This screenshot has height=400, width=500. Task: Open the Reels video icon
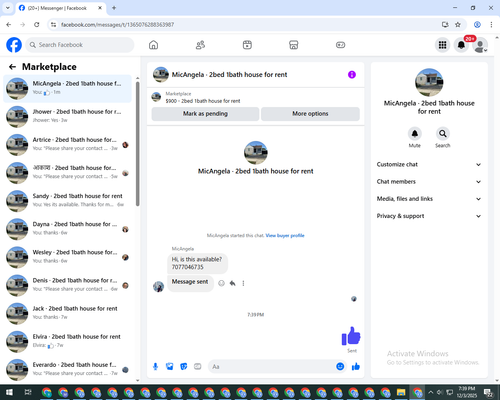coord(247,45)
